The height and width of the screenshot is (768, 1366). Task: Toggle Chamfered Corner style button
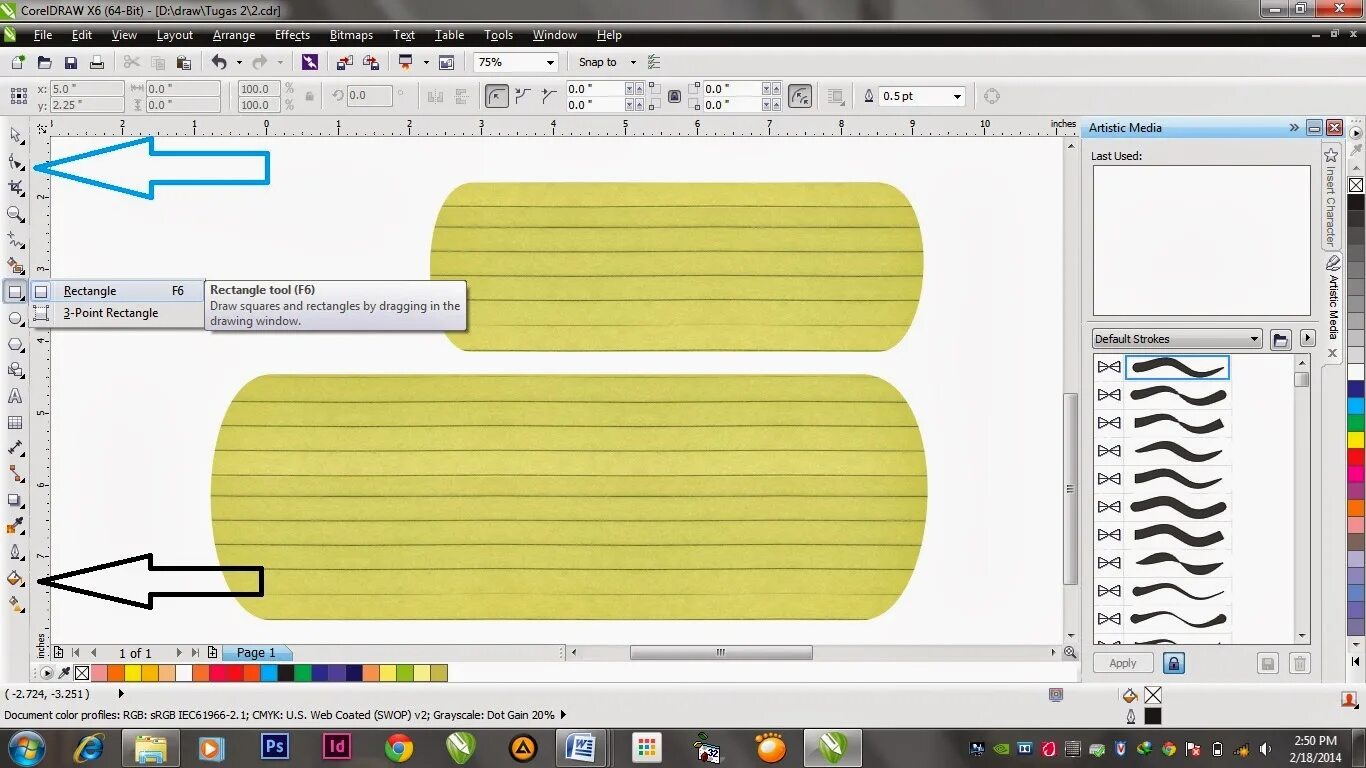(x=548, y=96)
